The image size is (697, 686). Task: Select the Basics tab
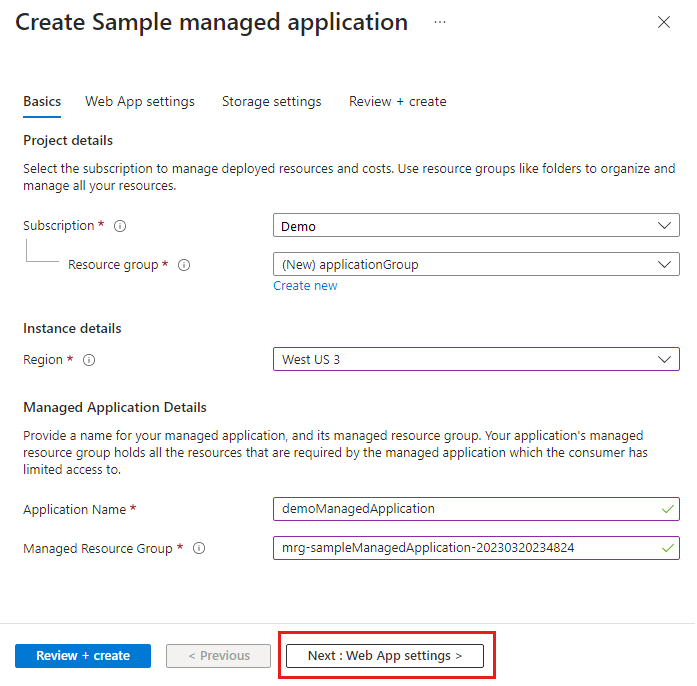coord(42,101)
